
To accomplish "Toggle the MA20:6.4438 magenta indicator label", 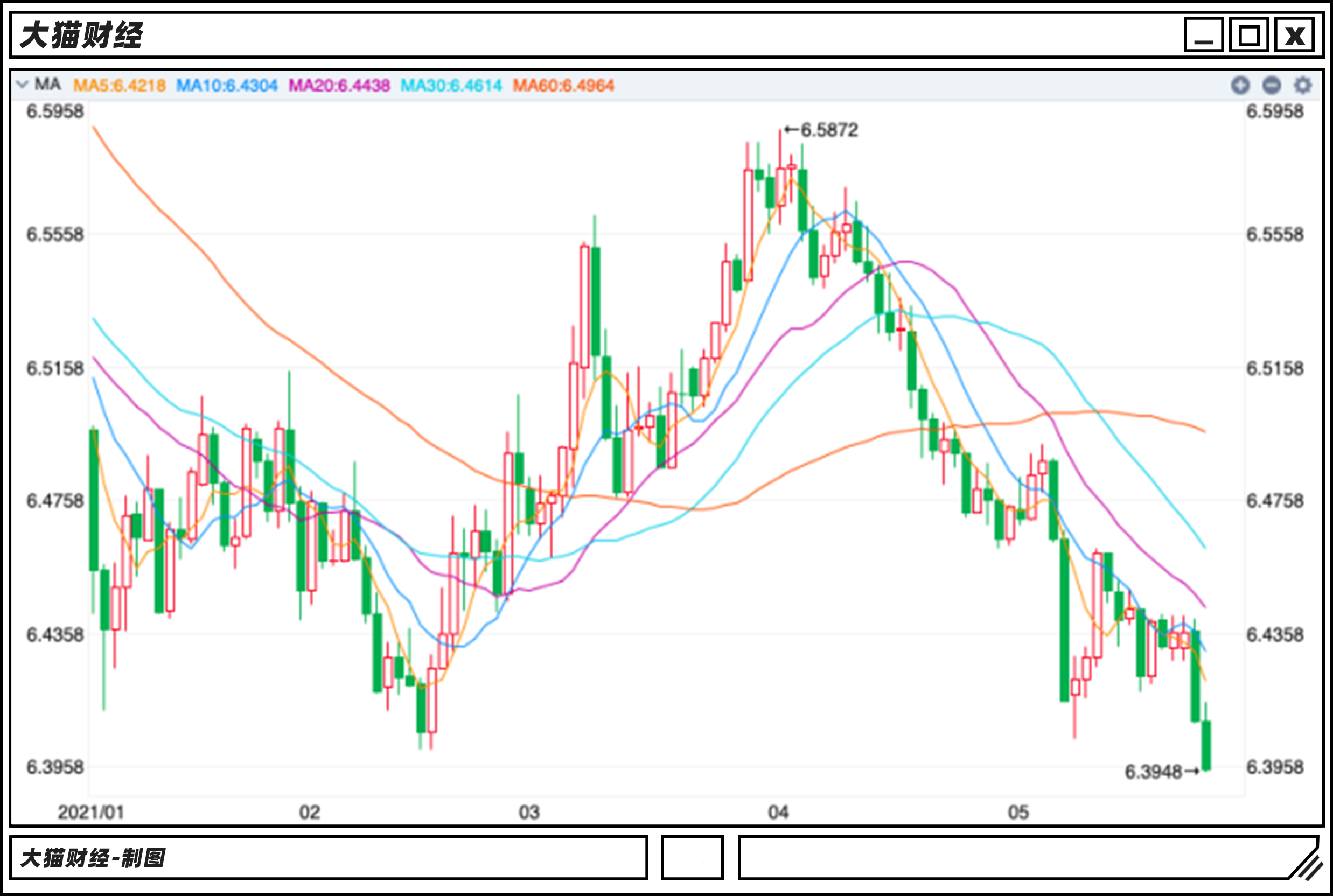I will pos(339,86).
